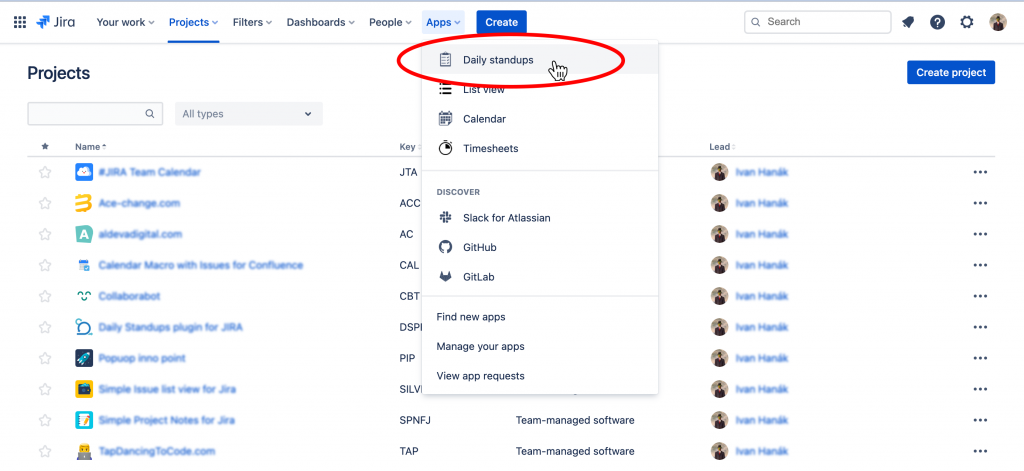1024x471 pixels.
Task: Focus the project search input field
Action: tap(95, 114)
